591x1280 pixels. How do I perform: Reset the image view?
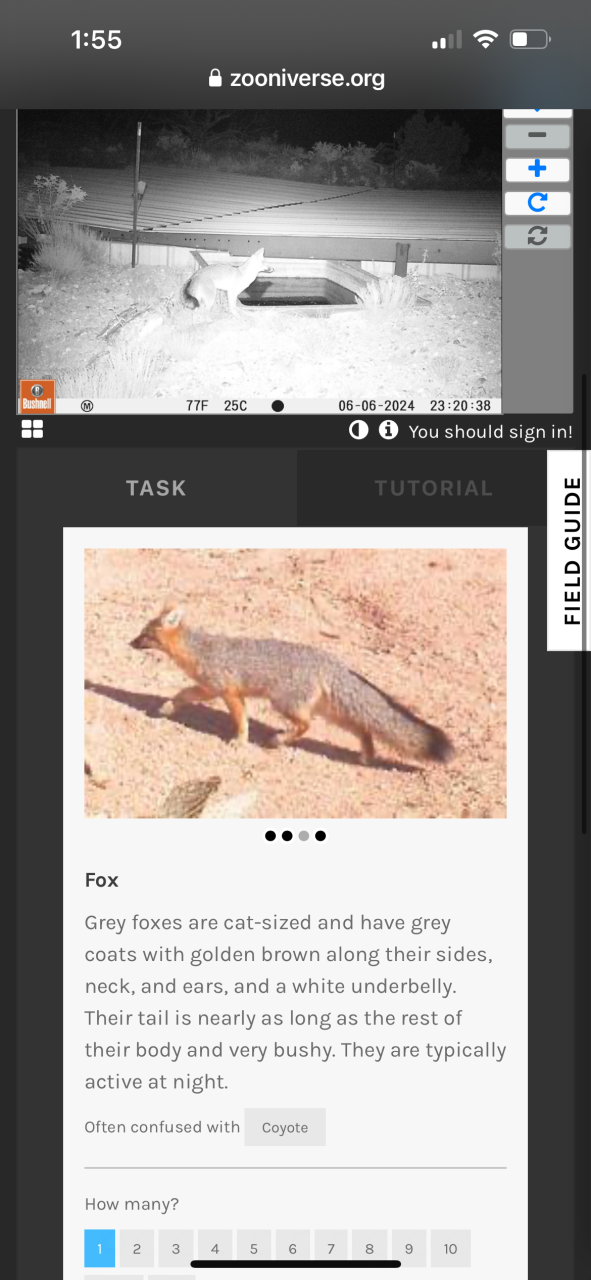pyautogui.click(x=537, y=236)
